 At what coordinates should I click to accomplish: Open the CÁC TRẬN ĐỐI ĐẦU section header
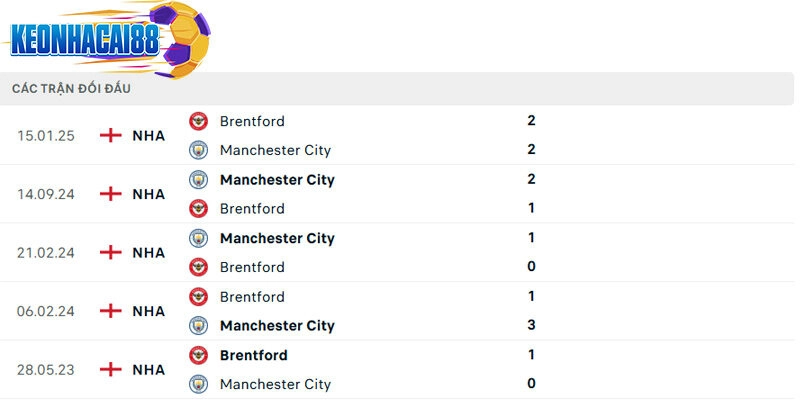(71, 88)
